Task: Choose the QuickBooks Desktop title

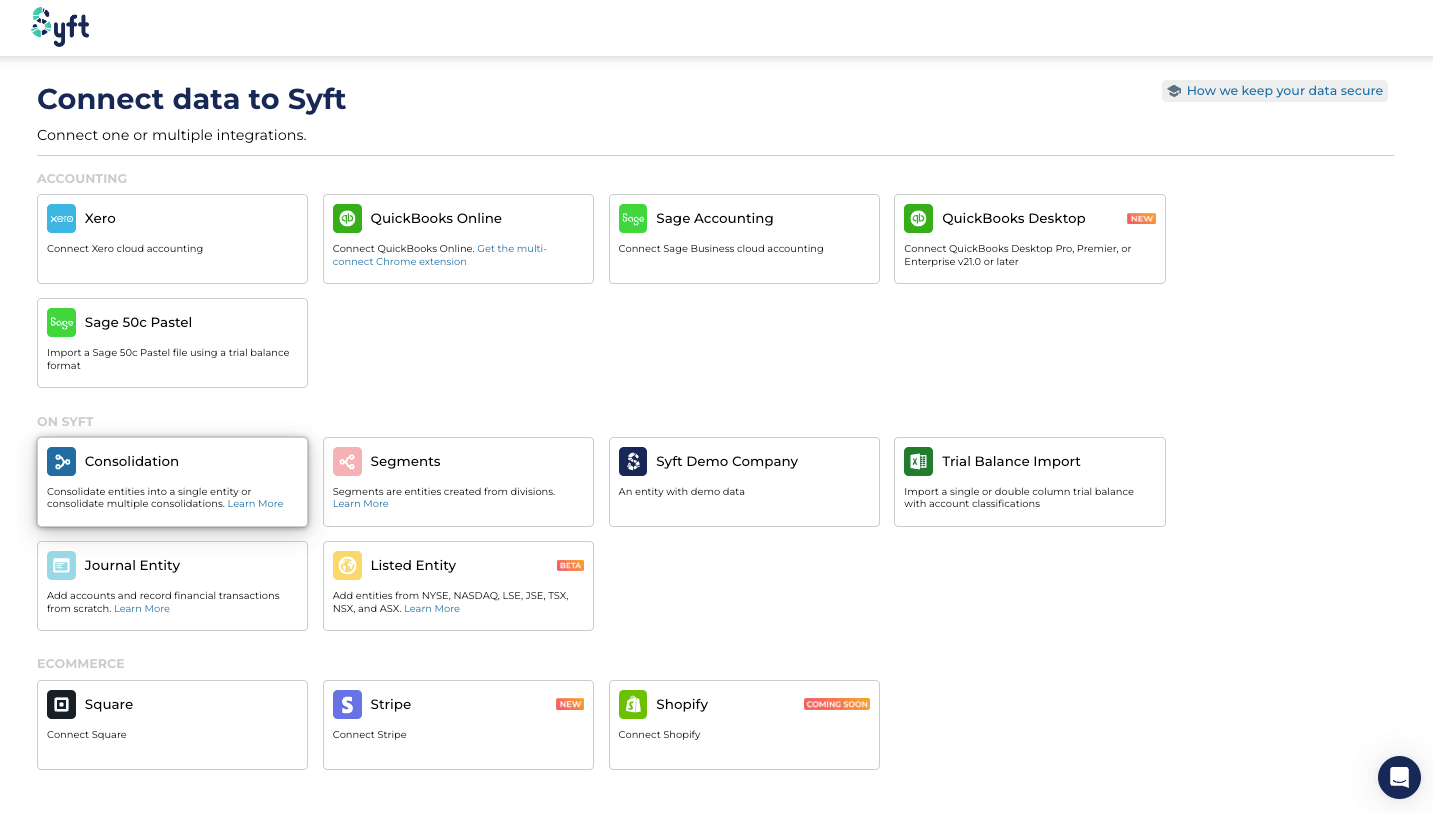Action: click(1014, 218)
